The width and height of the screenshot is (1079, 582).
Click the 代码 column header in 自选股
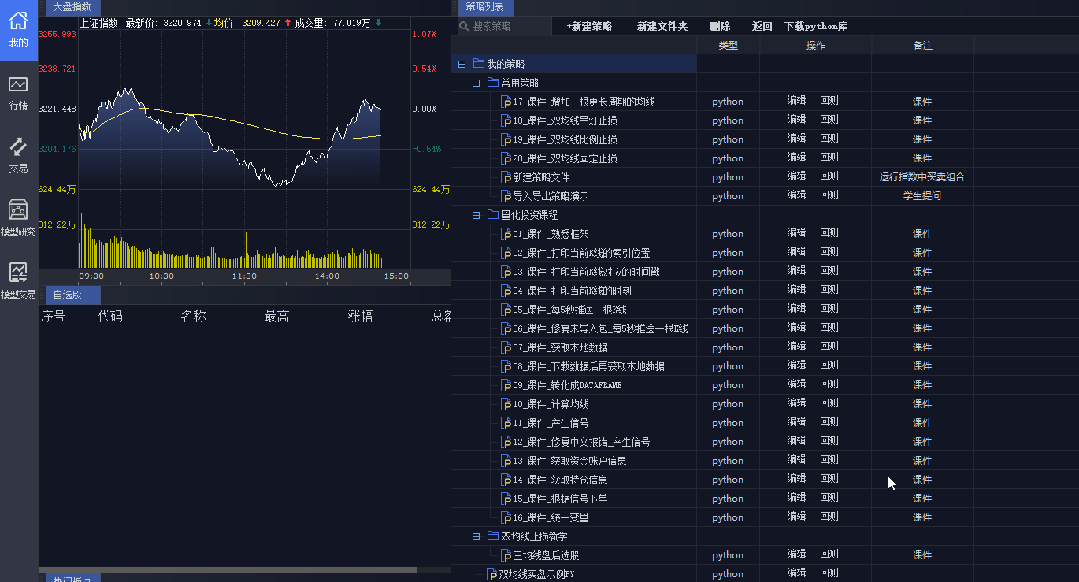tap(110, 316)
